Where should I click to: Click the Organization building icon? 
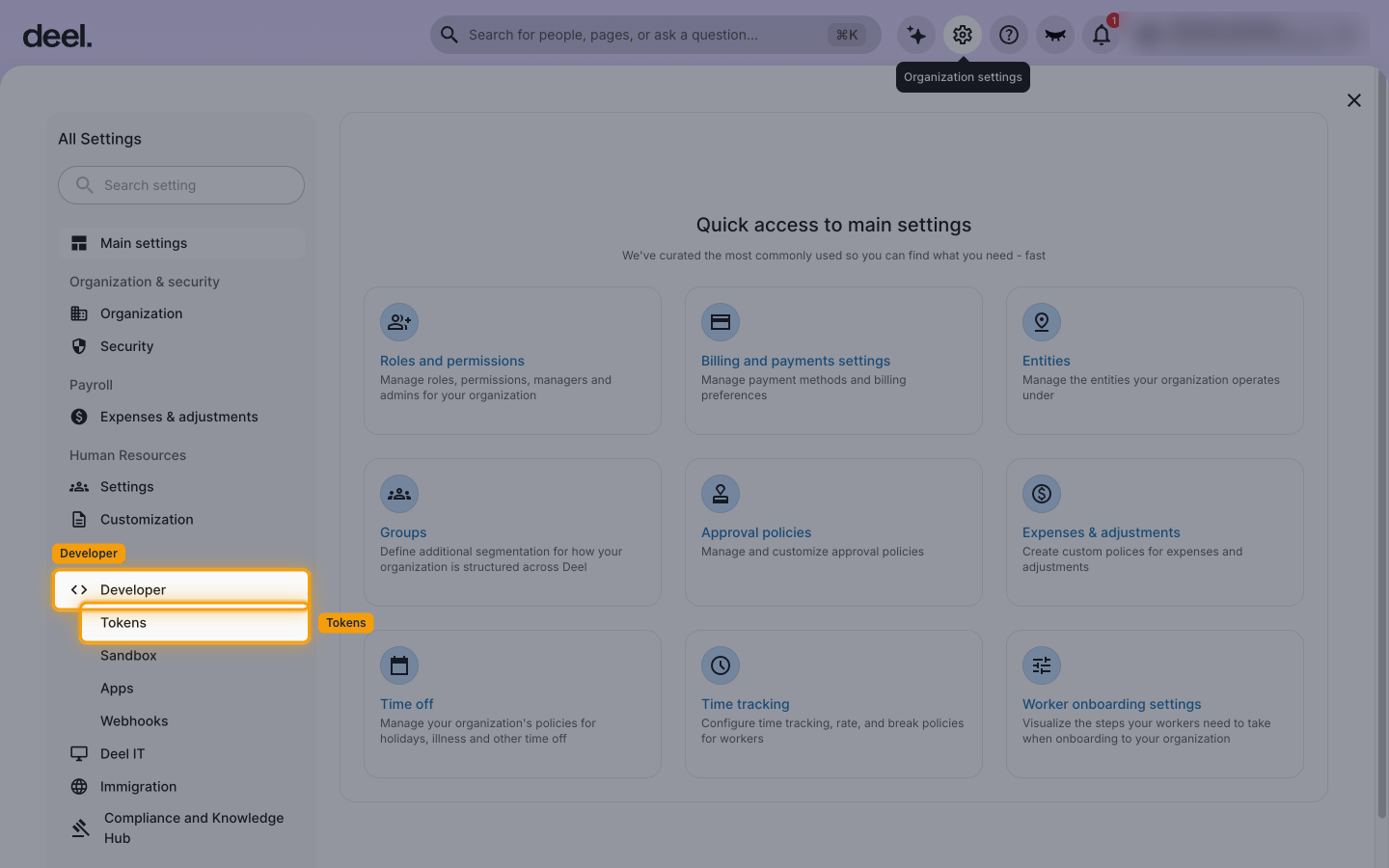tap(79, 313)
